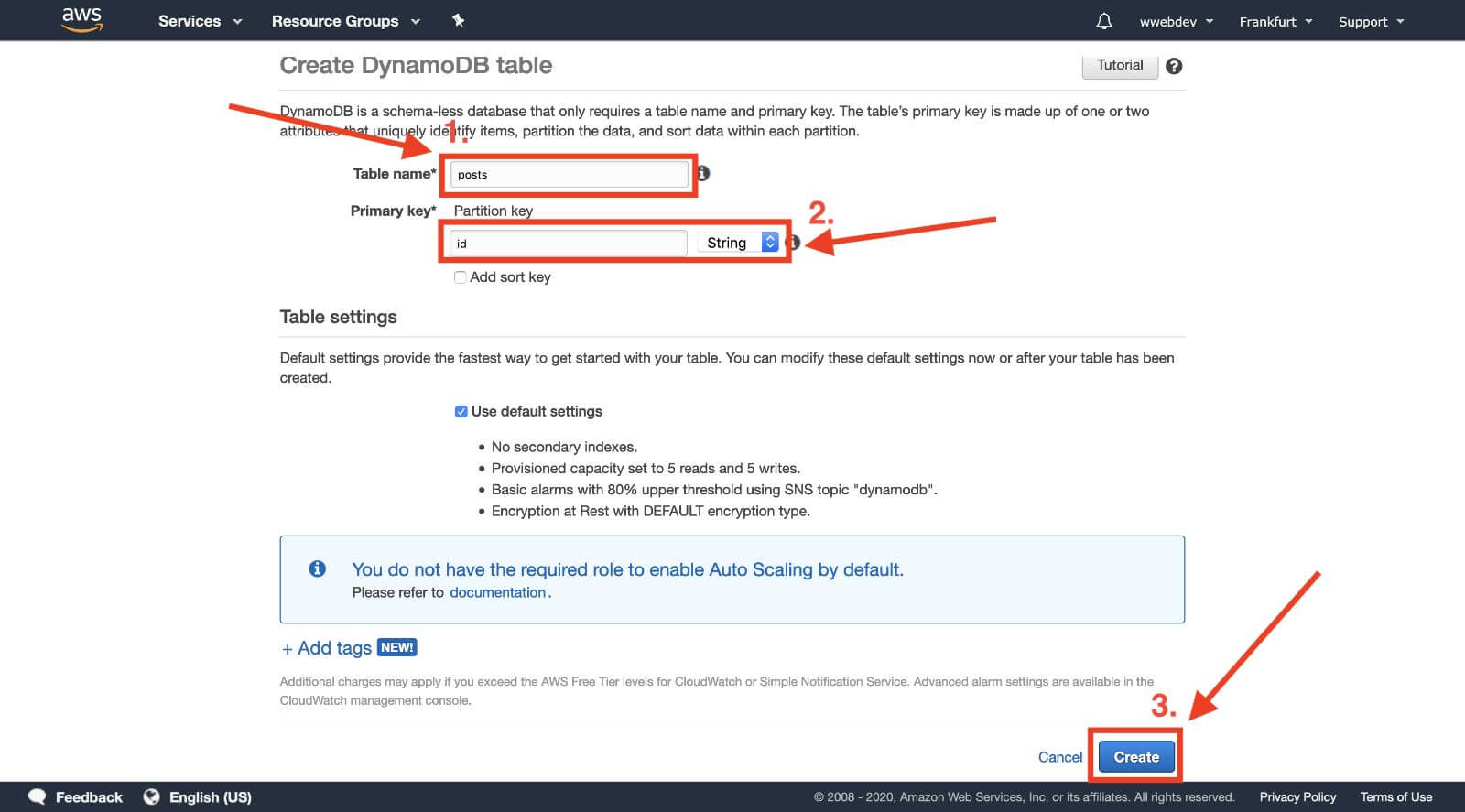
Task: Open Terms of Use
Action: (1396, 796)
